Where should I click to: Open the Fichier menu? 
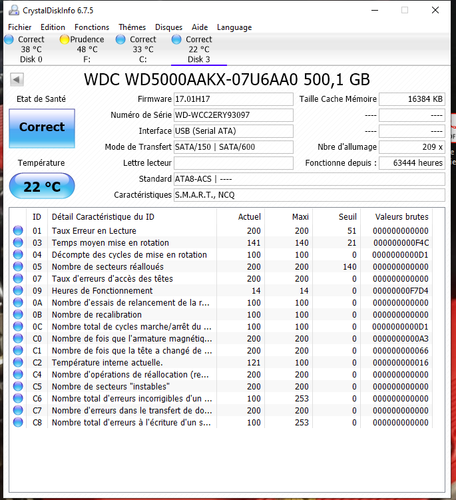pos(20,27)
